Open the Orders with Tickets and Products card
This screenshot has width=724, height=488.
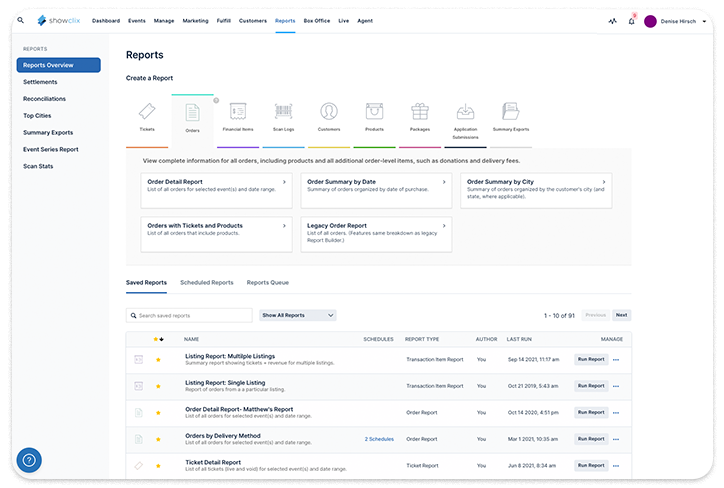(x=216, y=234)
